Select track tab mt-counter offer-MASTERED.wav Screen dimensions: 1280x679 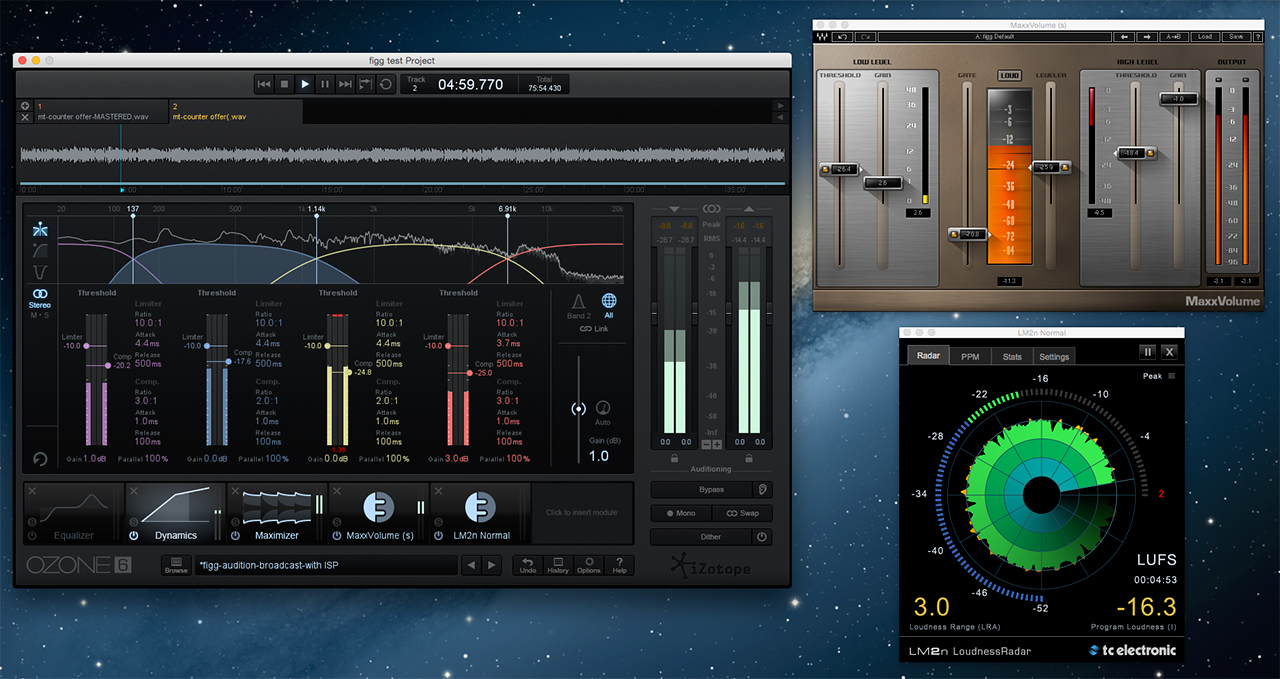coord(99,111)
